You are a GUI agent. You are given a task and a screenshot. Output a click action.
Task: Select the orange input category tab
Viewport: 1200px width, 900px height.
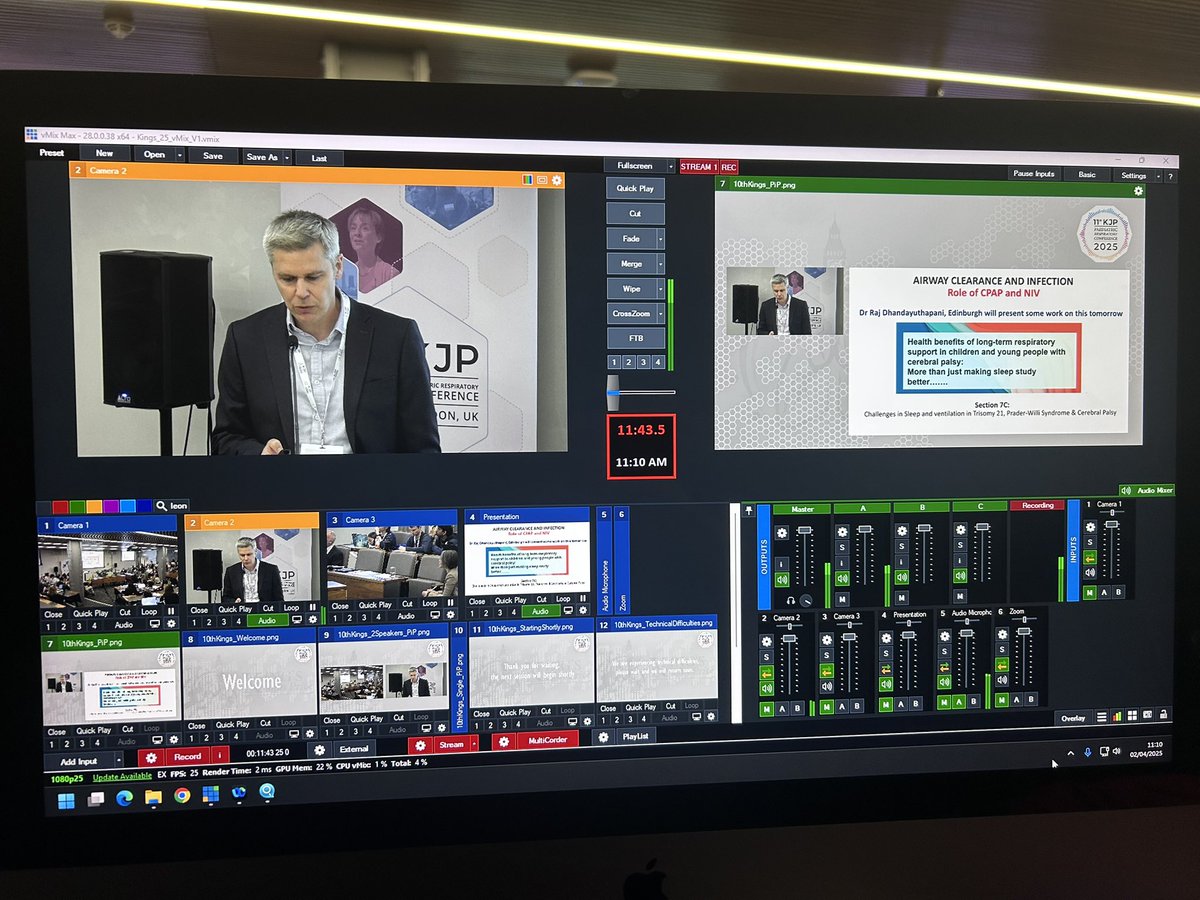pyautogui.click(x=94, y=507)
